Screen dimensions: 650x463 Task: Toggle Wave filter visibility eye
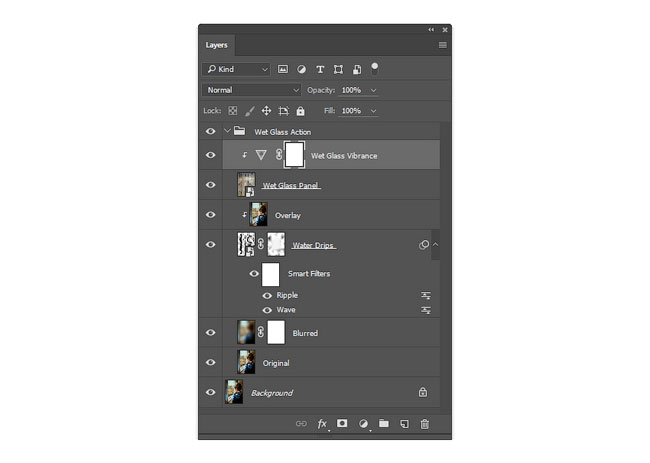[267, 310]
